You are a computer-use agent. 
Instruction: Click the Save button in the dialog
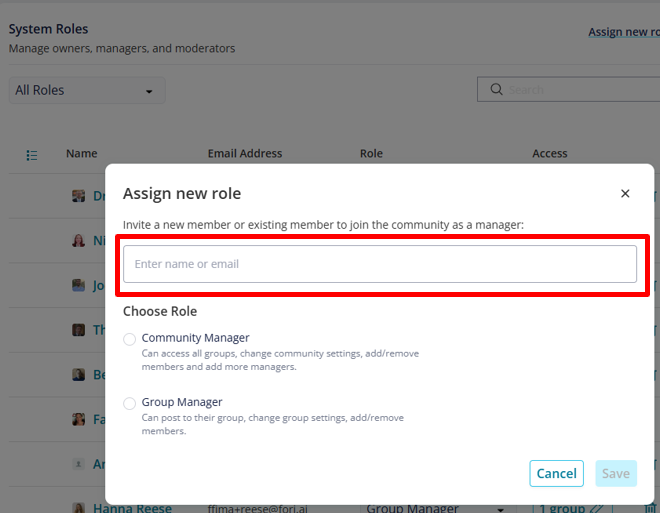point(616,473)
